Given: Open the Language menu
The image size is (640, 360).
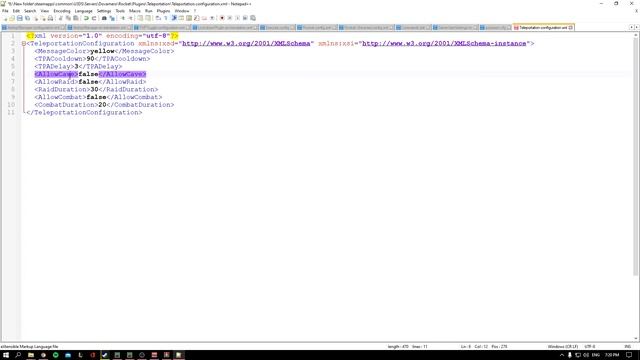Looking at the screenshot, I should pos(83,11).
